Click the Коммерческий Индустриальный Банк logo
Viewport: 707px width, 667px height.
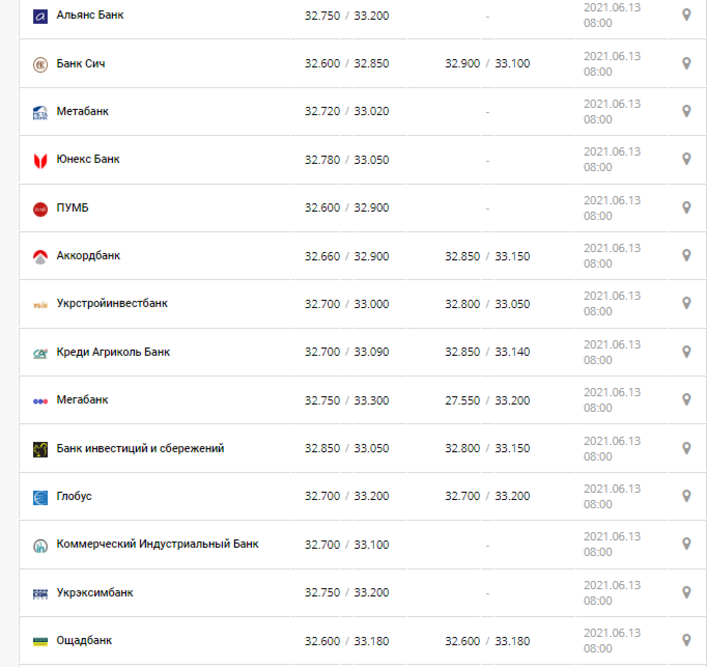[x=40, y=546]
